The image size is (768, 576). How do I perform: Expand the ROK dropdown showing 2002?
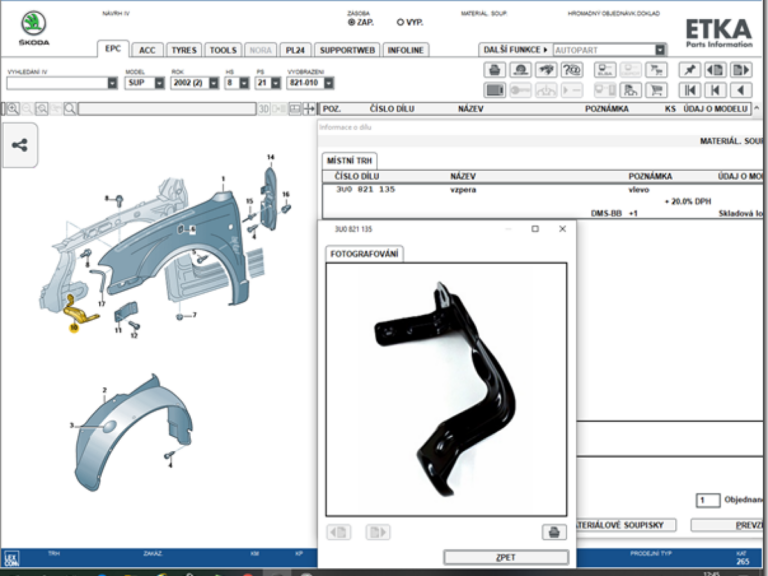pos(212,83)
